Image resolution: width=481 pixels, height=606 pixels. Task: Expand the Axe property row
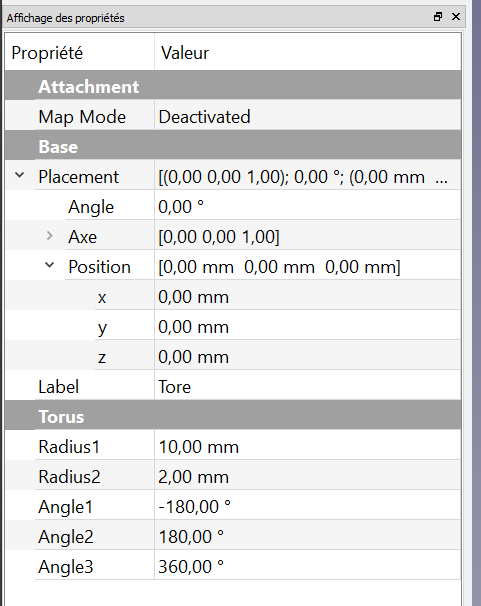[x=49, y=235]
